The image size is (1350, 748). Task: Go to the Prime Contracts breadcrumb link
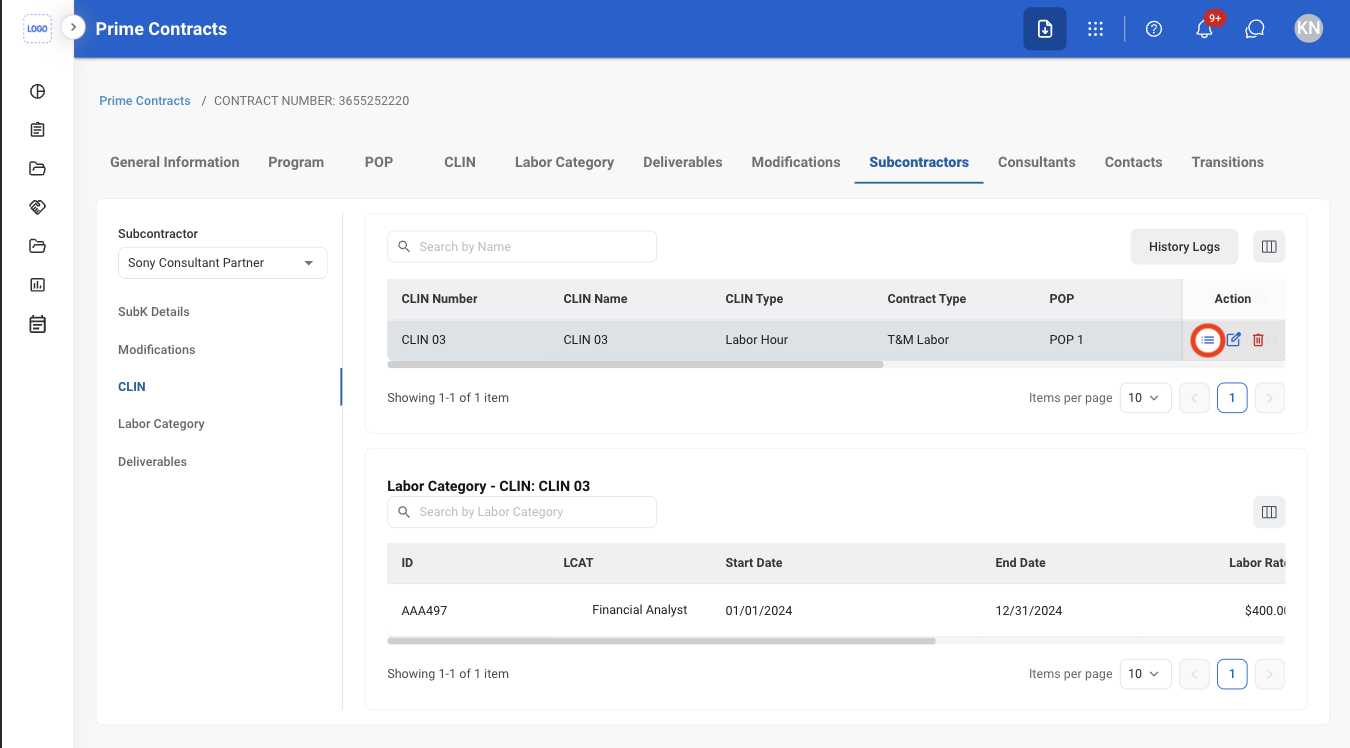pos(145,101)
